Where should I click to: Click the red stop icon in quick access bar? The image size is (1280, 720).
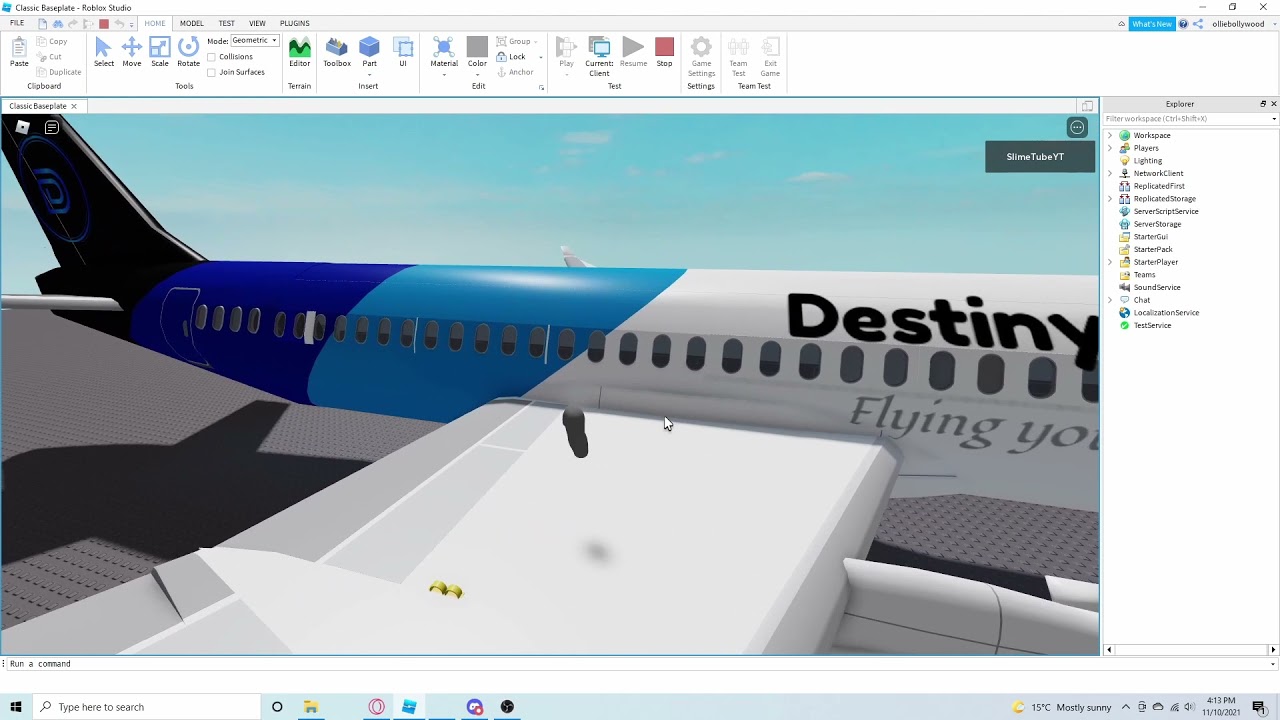point(103,23)
